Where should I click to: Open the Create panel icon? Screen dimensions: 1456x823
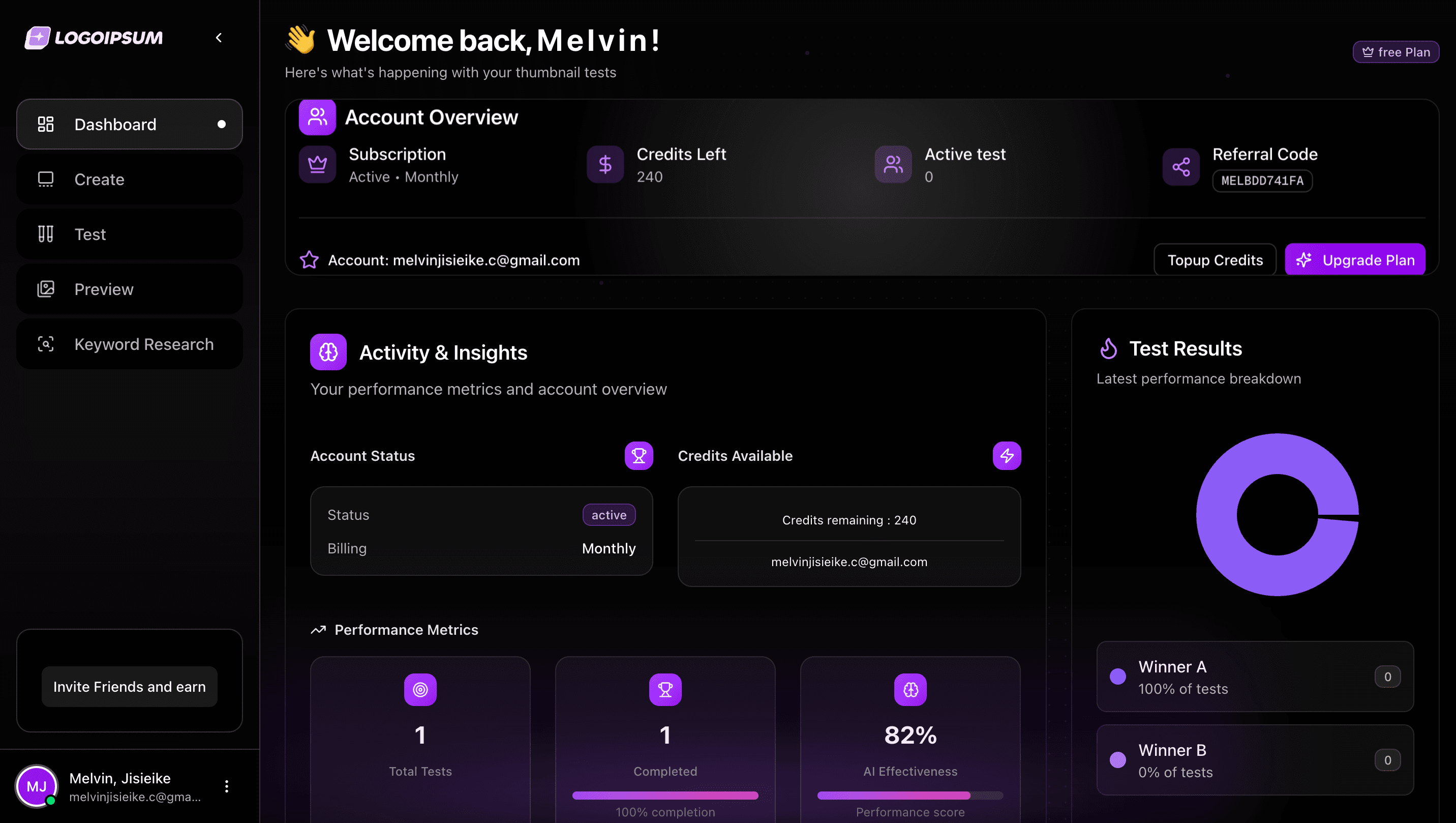[x=45, y=180]
